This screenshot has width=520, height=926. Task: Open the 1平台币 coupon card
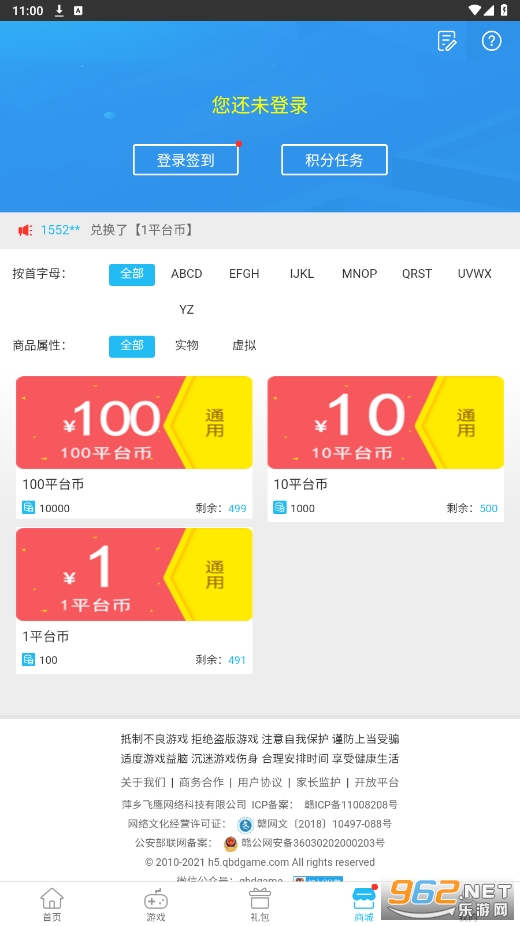click(134, 601)
